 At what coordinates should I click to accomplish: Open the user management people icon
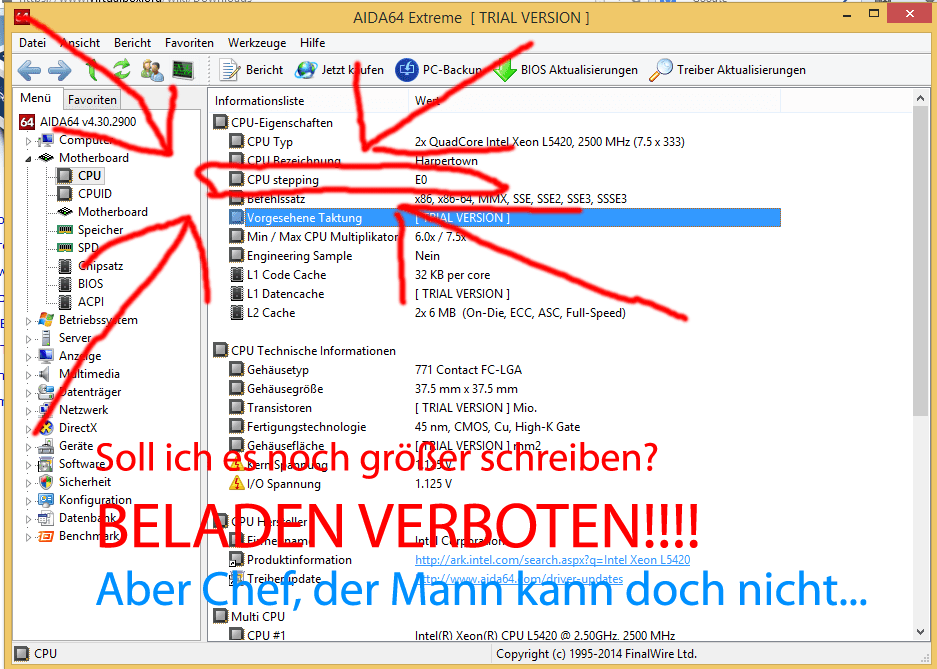tap(152, 70)
